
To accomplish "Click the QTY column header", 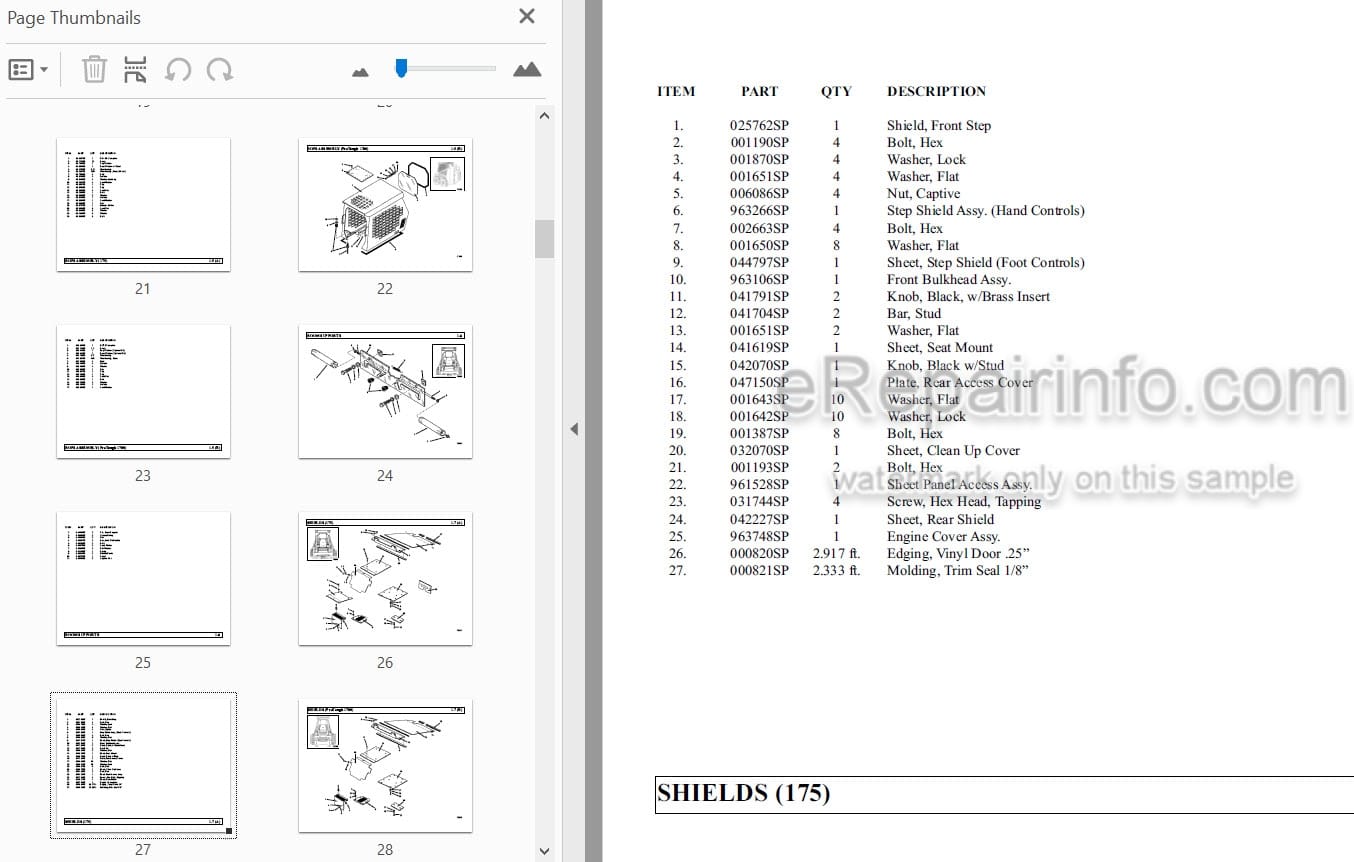I will tap(836, 91).
